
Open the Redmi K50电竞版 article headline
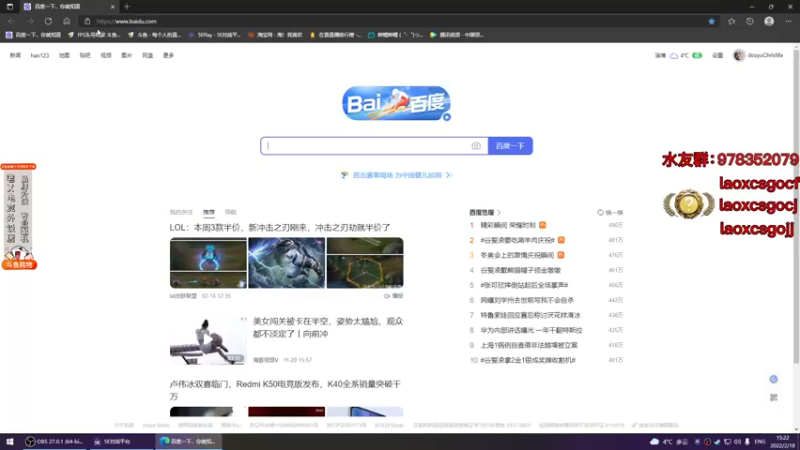click(285, 390)
